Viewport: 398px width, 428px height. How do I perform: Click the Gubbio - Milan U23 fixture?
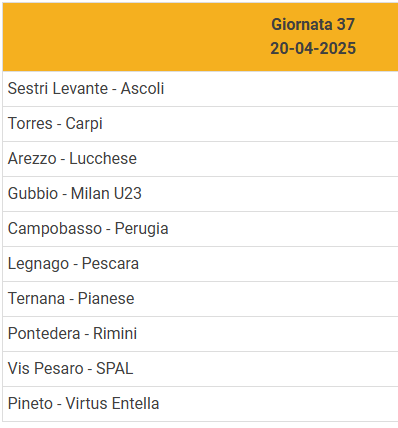(200, 194)
